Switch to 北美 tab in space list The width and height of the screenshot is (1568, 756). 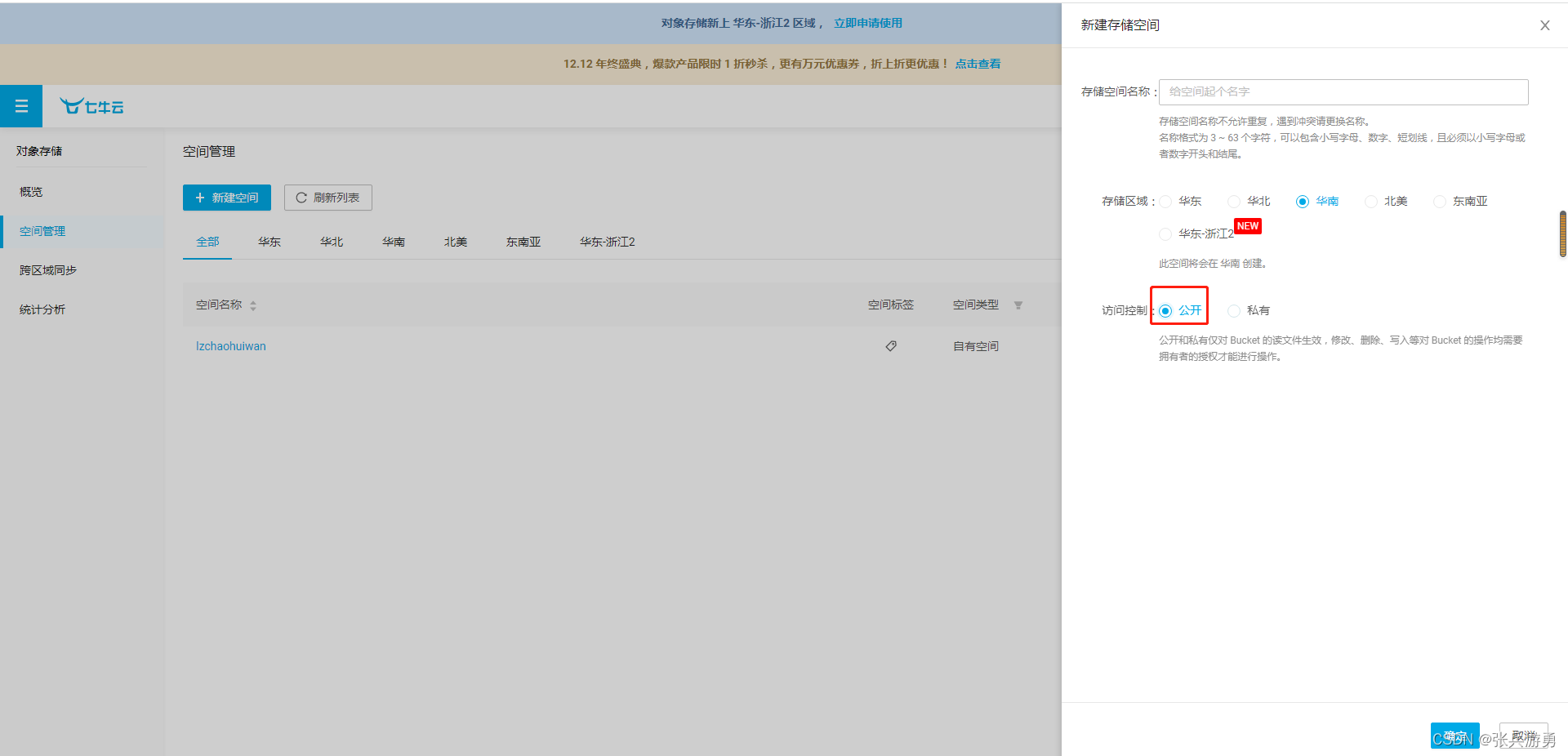456,242
